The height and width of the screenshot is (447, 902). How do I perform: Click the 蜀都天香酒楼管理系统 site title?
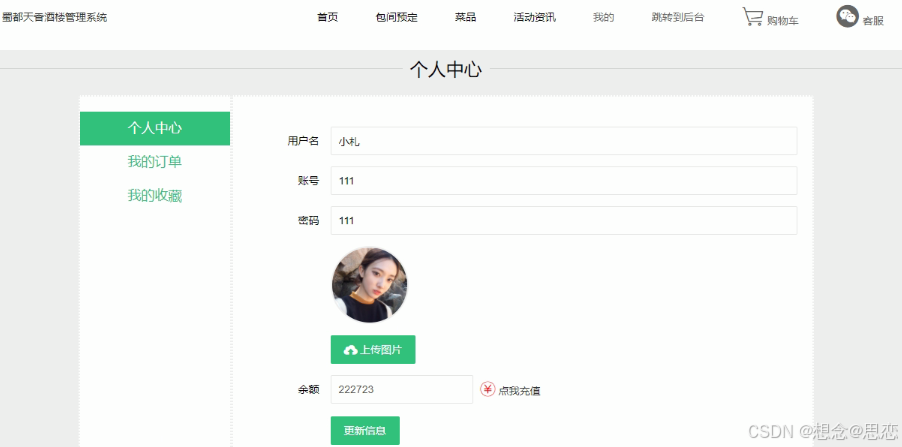pos(54,17)
